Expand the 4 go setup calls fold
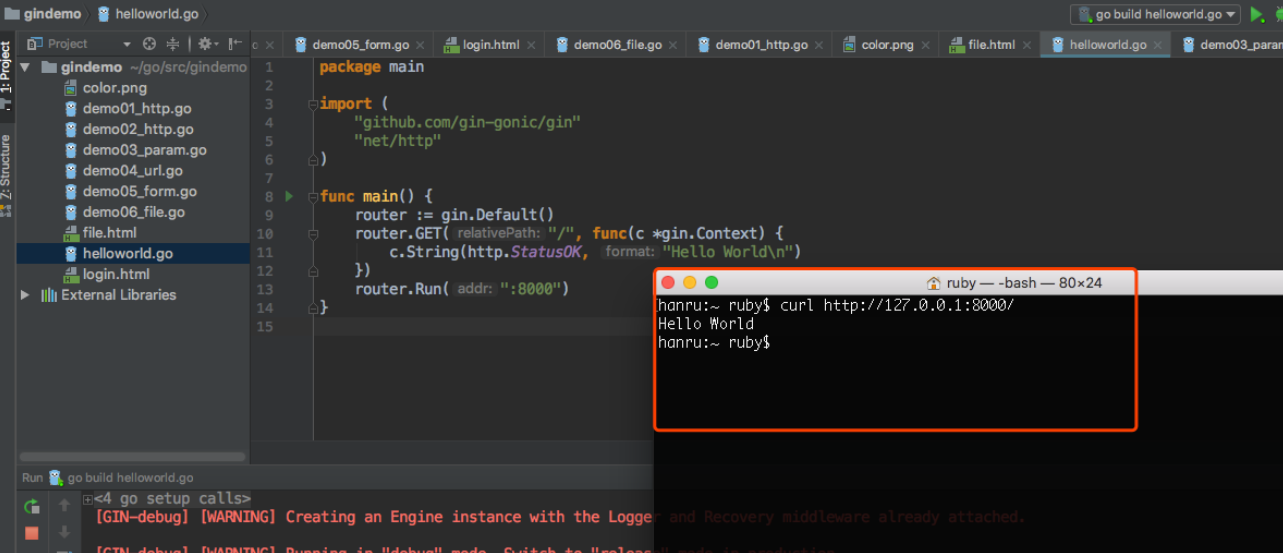This screenshot has height=553, width=1283. tap(88, 499)
